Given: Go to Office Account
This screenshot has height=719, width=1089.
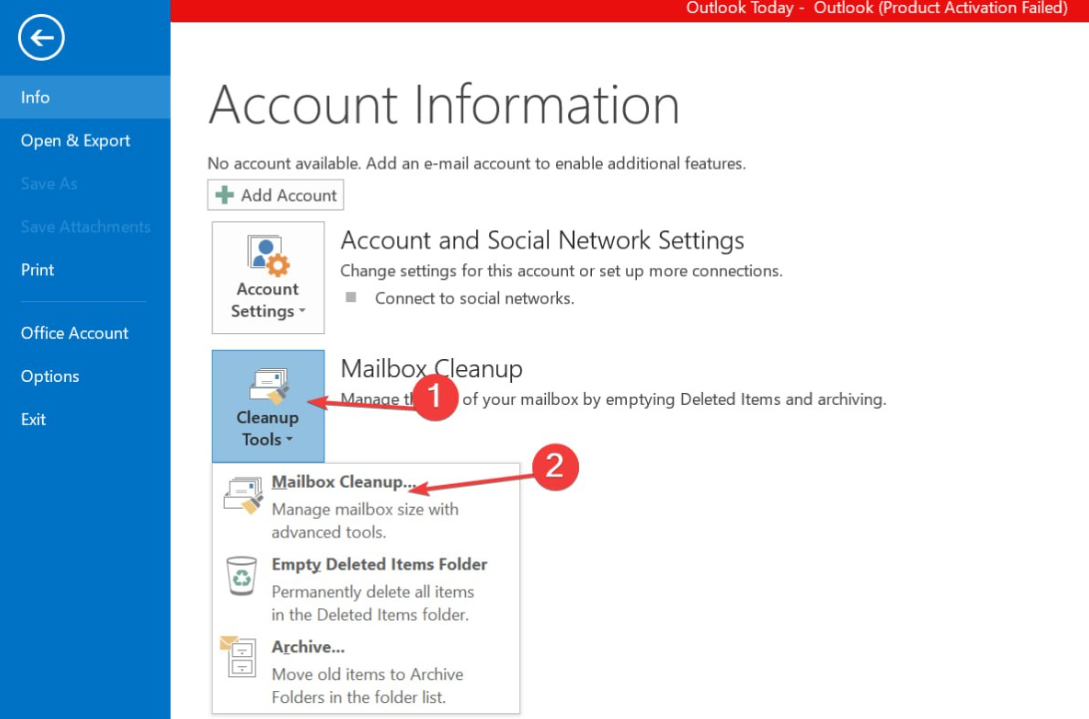Looking at the screenshot, I should coord(85,333).
